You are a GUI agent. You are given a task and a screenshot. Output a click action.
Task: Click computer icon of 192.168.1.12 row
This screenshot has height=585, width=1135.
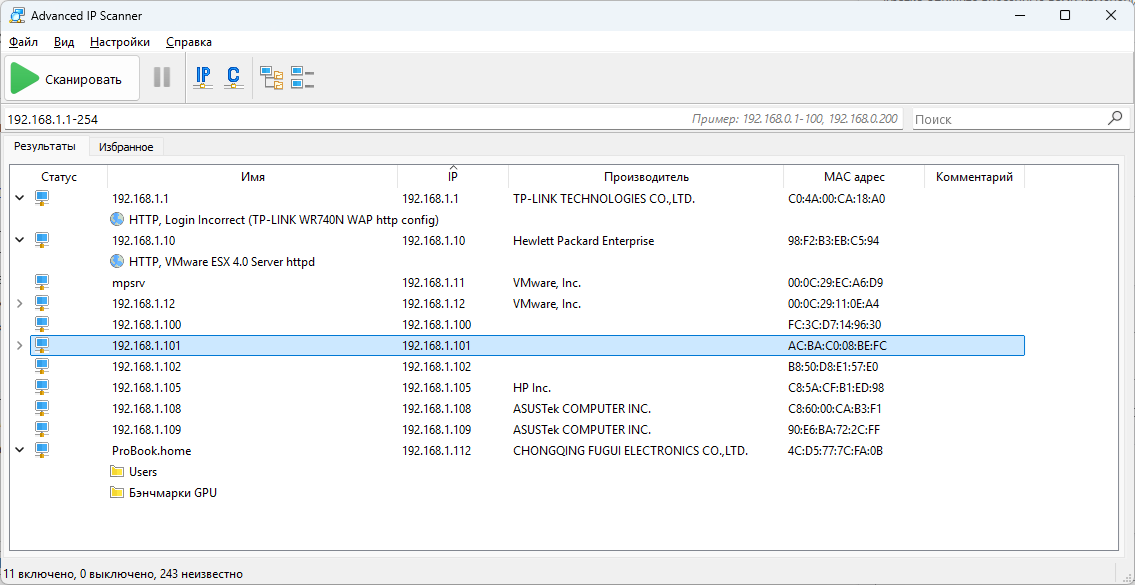tap(42, 303)
